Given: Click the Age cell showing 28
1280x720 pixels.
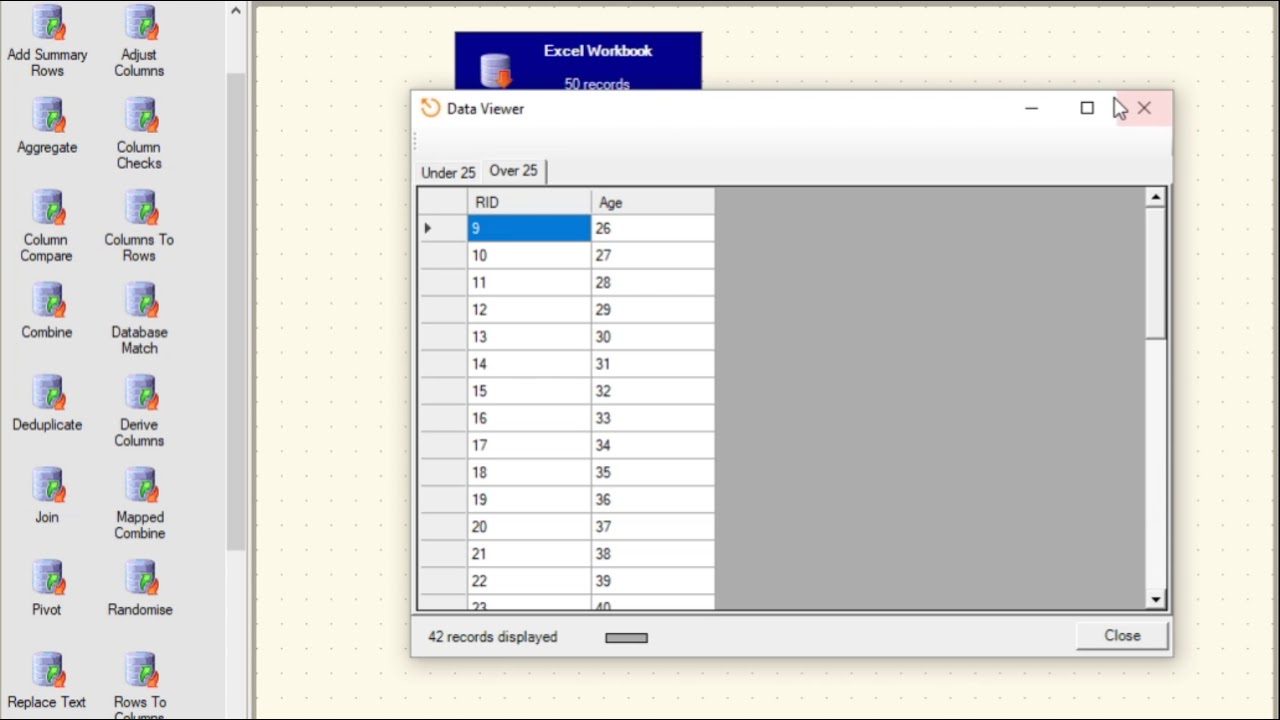Looking at the screenshot, I should (x=653, y=282).
